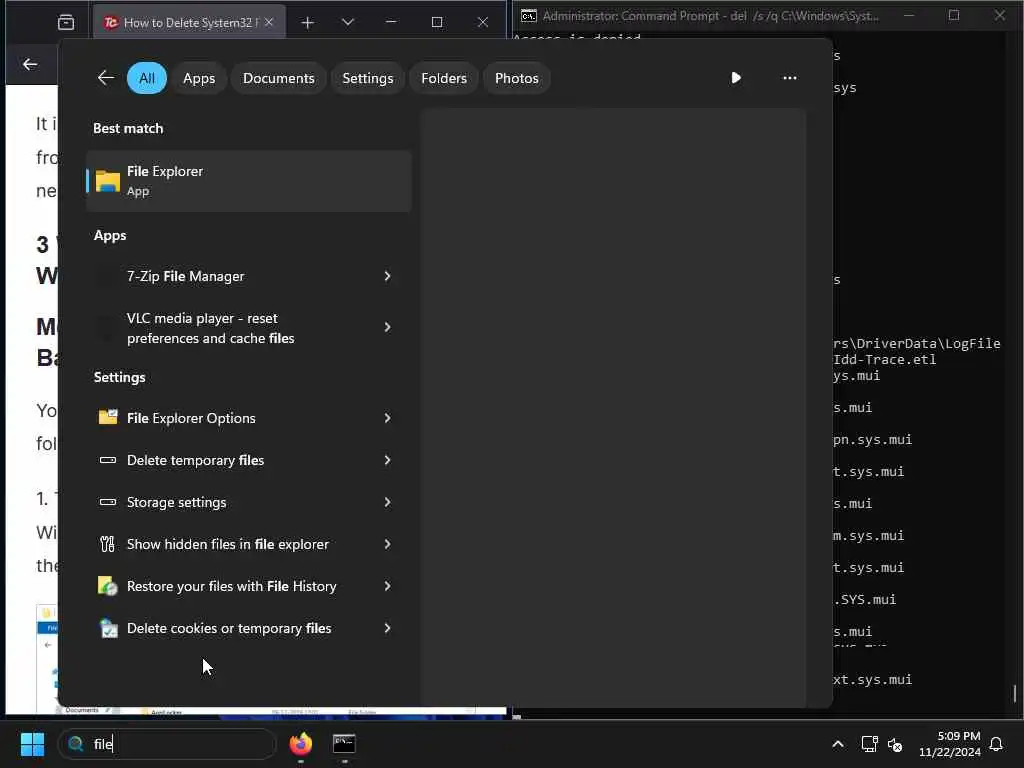Screen dimensions: 1024x768
Task: Show more filters with play arrow
Action: coord(736,78)
